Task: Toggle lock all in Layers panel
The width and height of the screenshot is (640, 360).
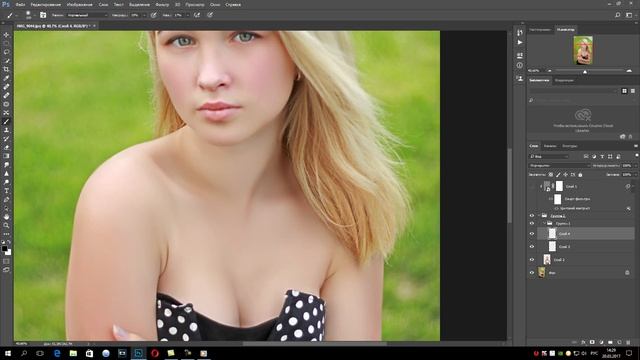Action: point(580,175)
